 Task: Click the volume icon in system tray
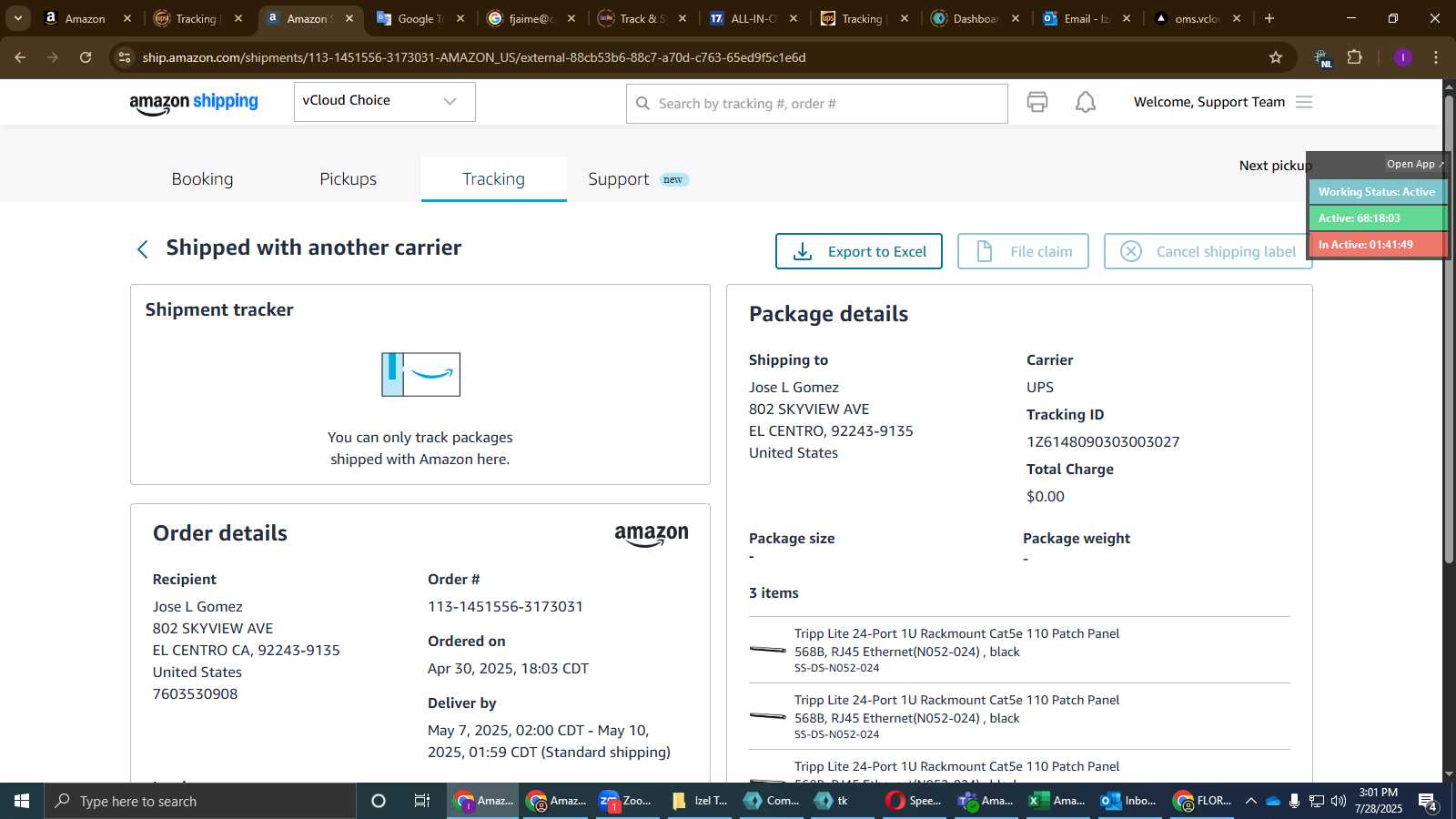(1338, 801)
